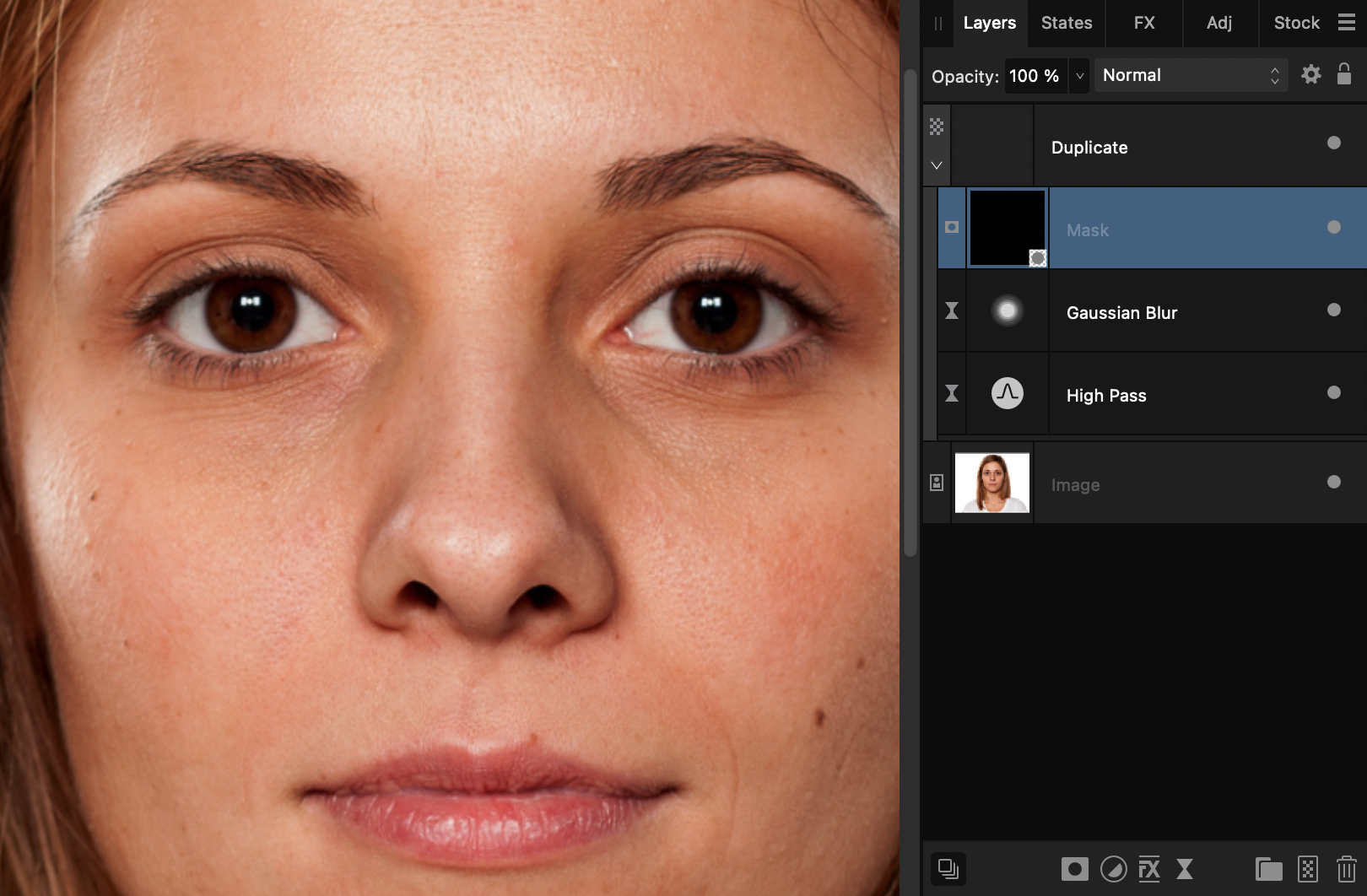Screen dimensions: 1367x896
Task: Add a live filter layer
Action: [x=1185, y=869]
